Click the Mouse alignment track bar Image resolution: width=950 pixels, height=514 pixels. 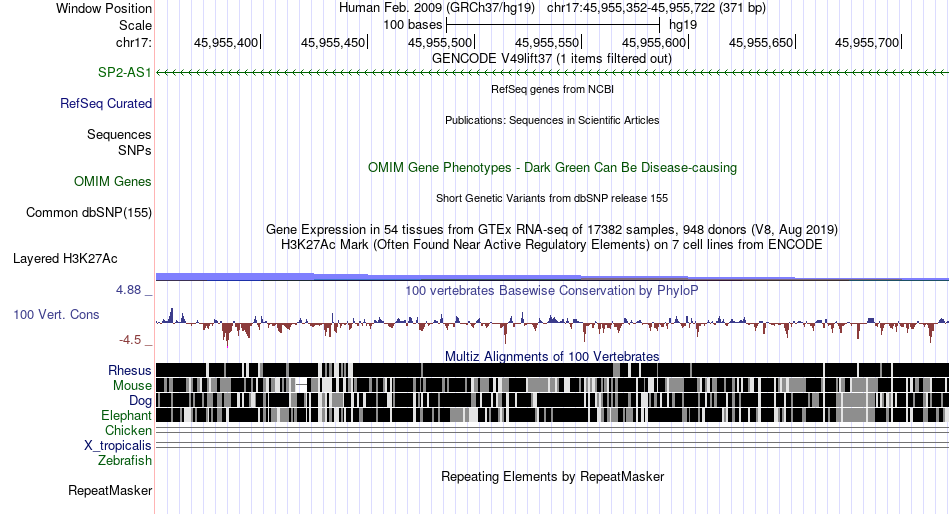pos(553,385)
